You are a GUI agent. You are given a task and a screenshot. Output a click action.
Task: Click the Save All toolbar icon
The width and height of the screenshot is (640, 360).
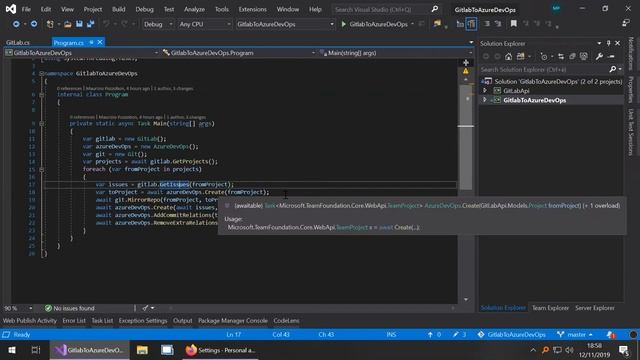tap(90, 24)
